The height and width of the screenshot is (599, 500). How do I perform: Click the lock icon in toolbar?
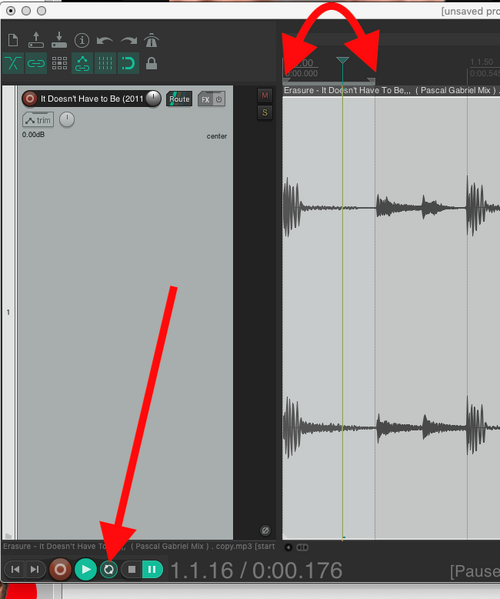tap(152, 63)
